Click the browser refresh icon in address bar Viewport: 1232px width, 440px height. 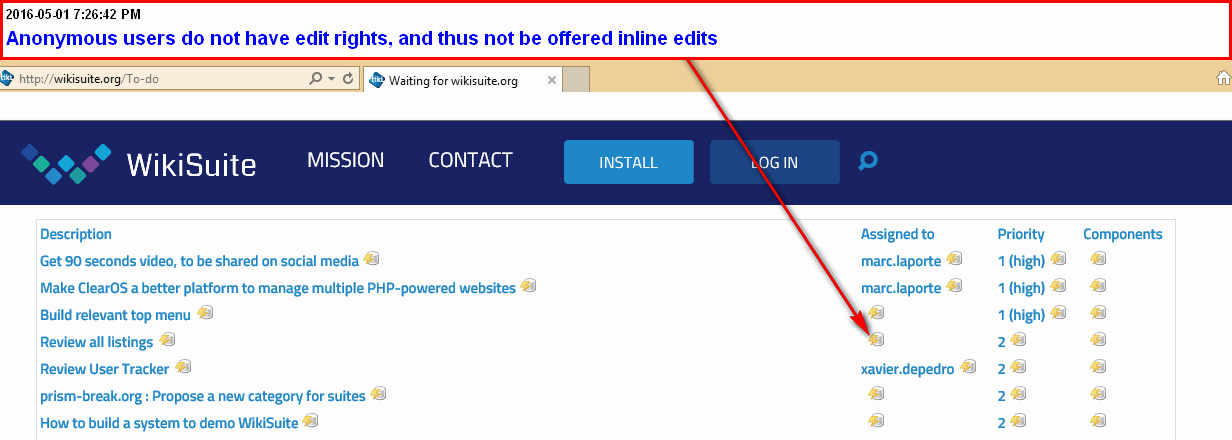click(348, 79)
